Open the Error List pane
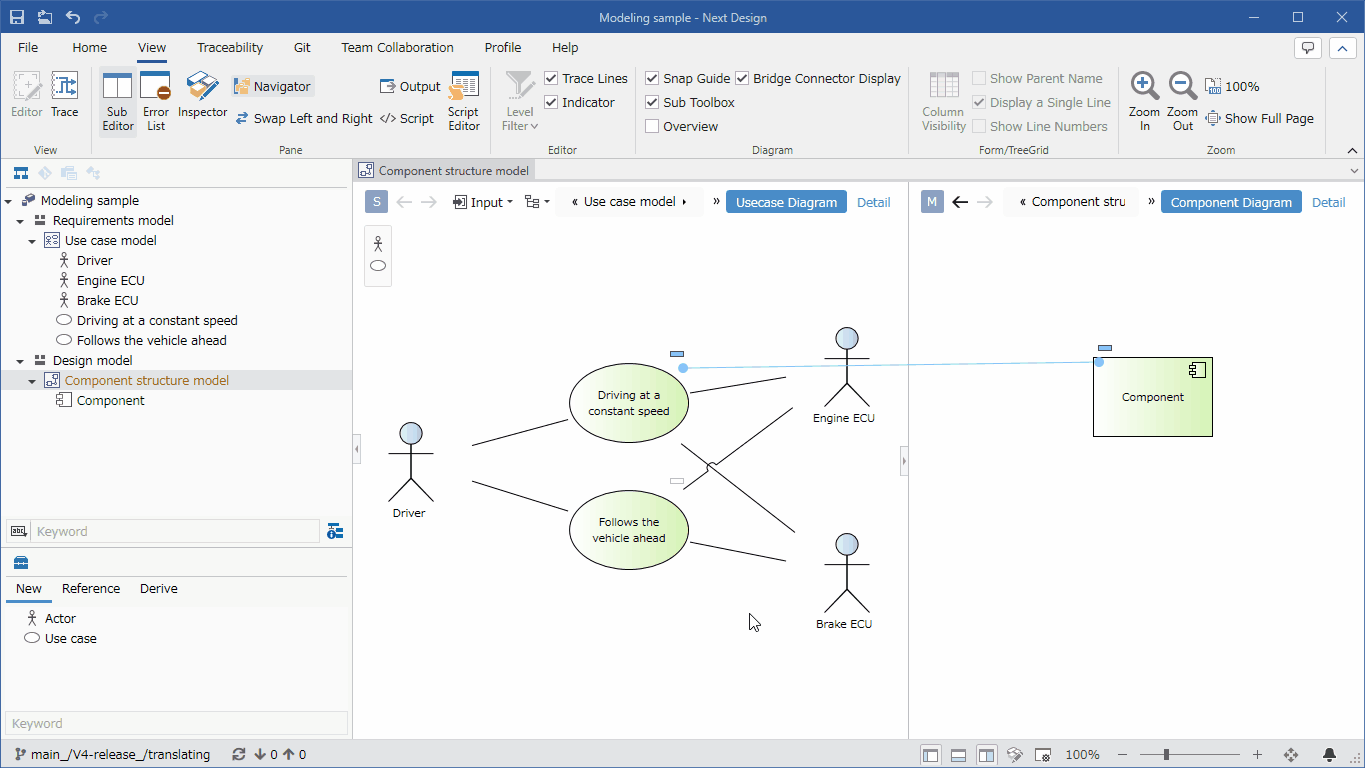Image resolution: width=1365 pixels, height=768 pixels. coord(156,102)
